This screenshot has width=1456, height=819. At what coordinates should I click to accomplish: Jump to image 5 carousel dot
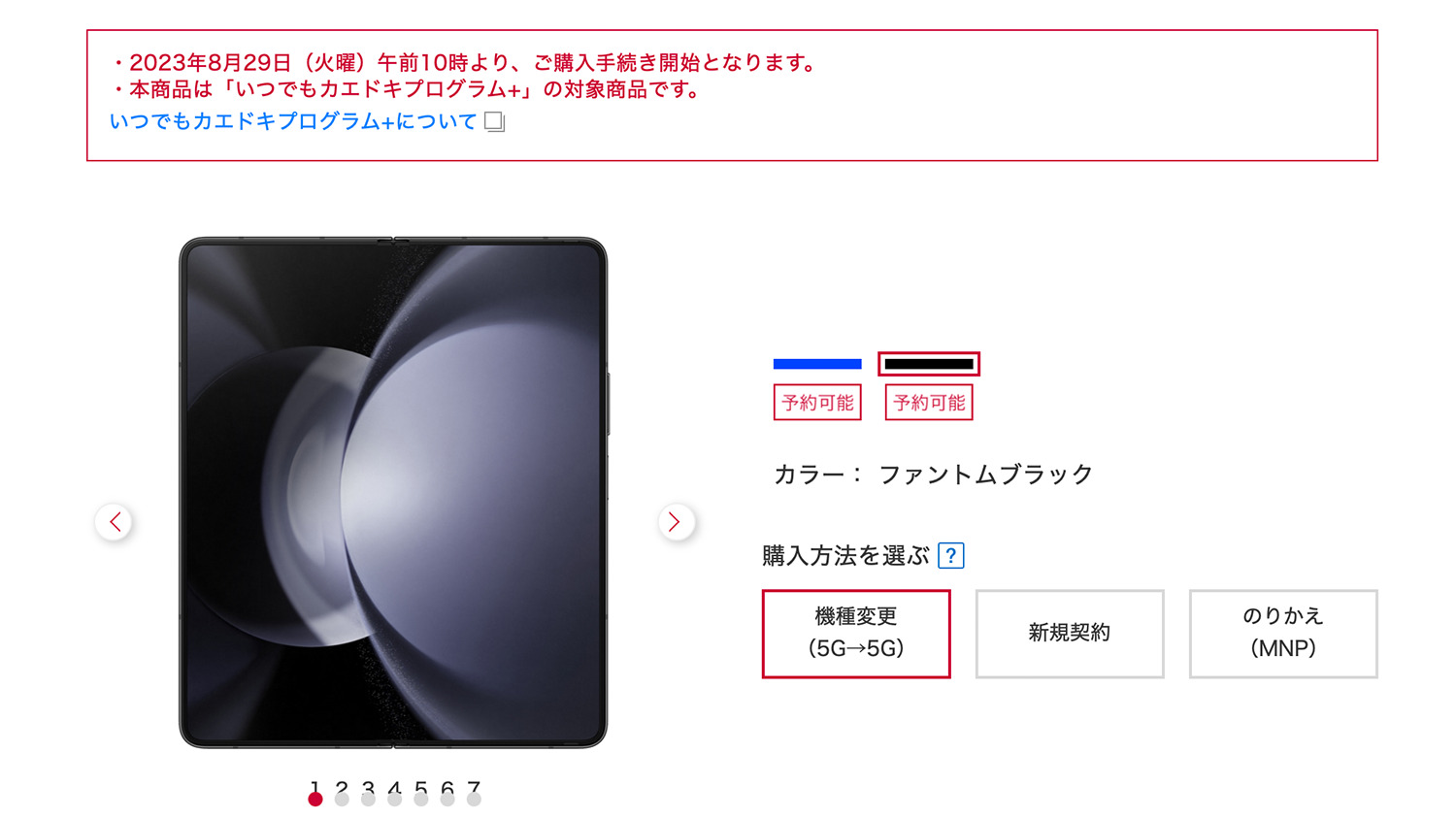[420, 799]
